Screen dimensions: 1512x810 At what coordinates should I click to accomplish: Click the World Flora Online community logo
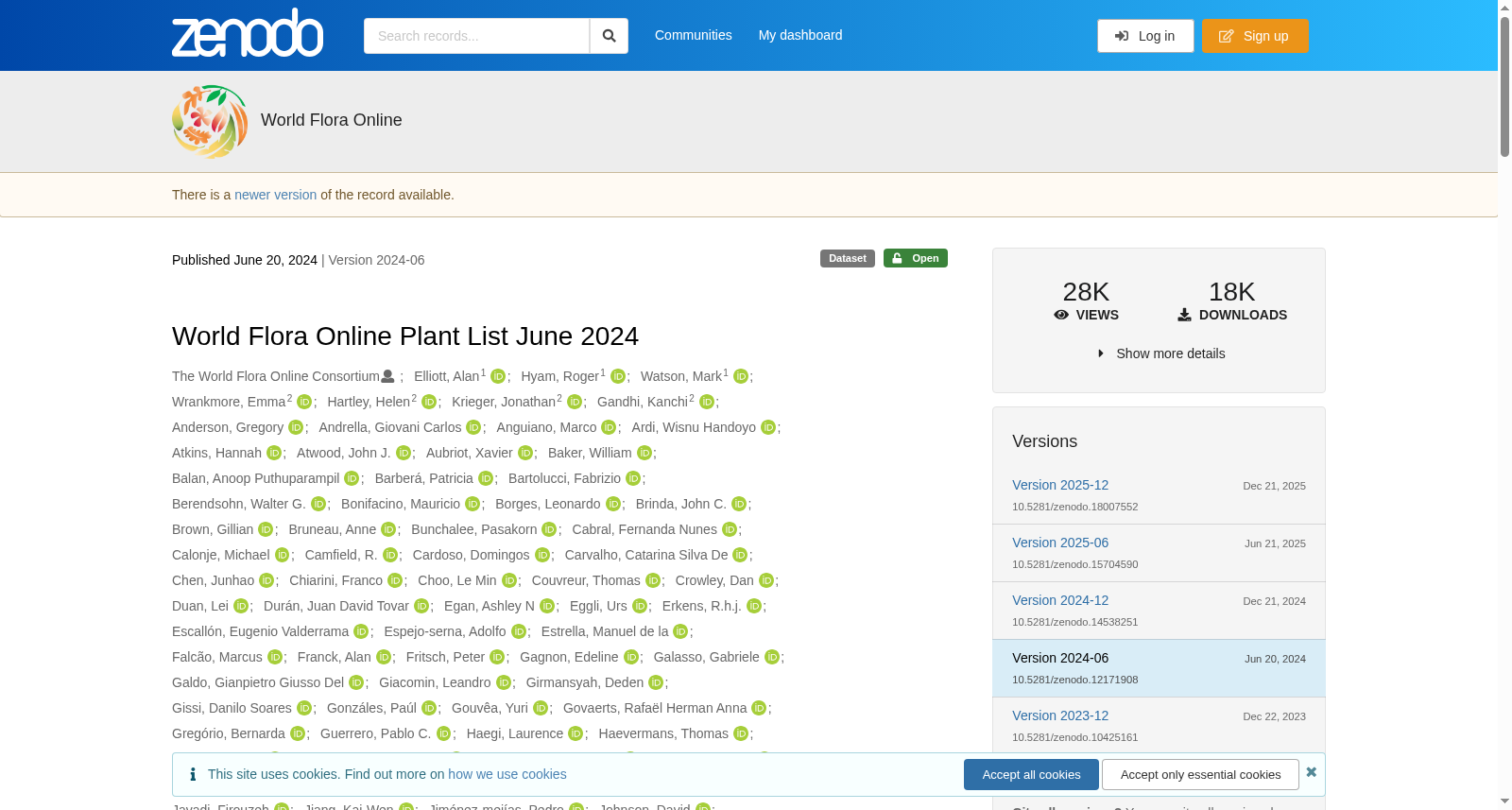tap(210, 121)
